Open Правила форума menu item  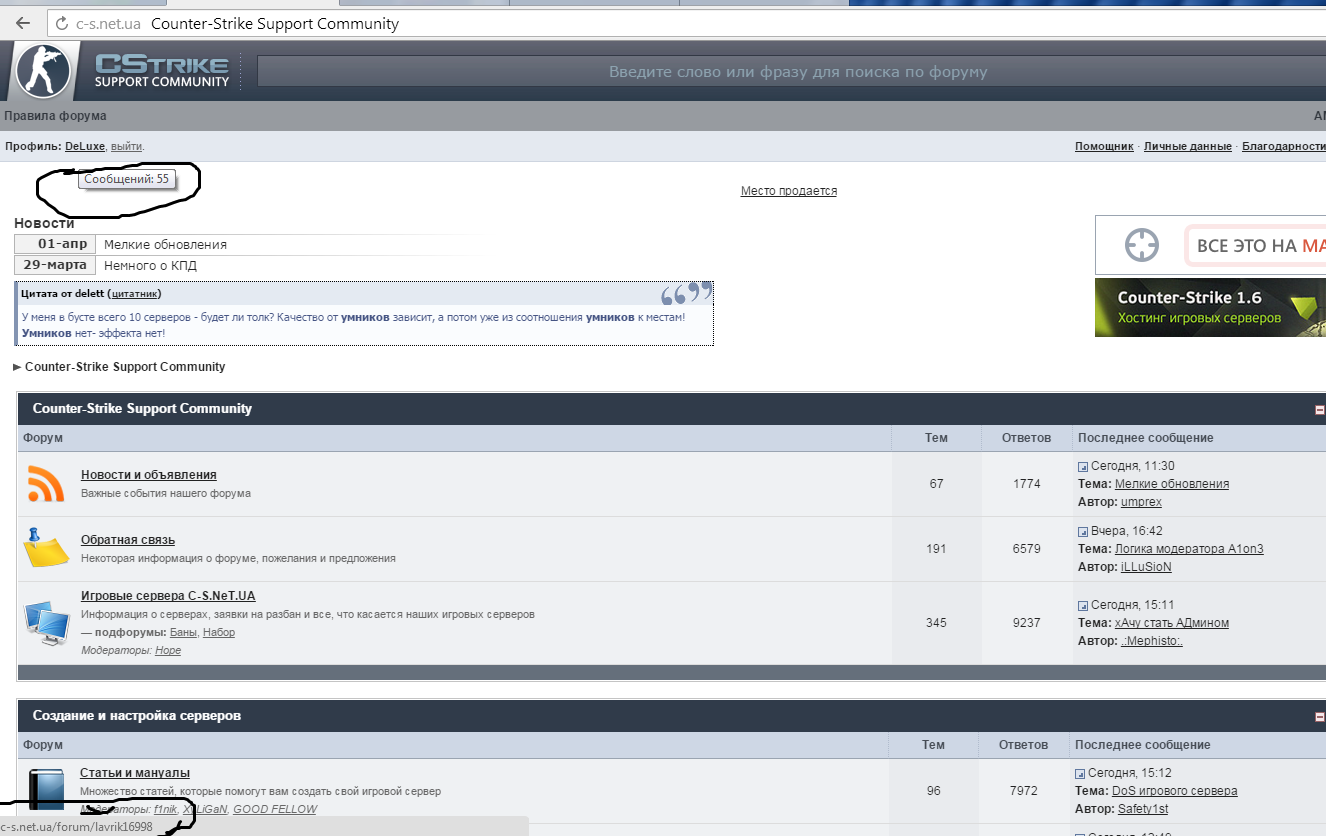(56, 116)
